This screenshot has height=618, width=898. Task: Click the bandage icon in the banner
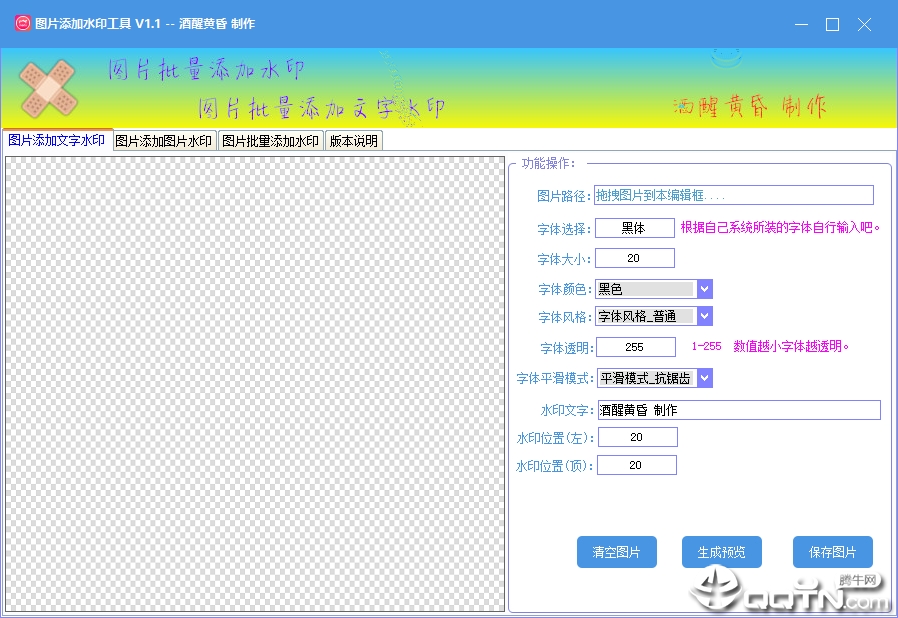[49, 88]
